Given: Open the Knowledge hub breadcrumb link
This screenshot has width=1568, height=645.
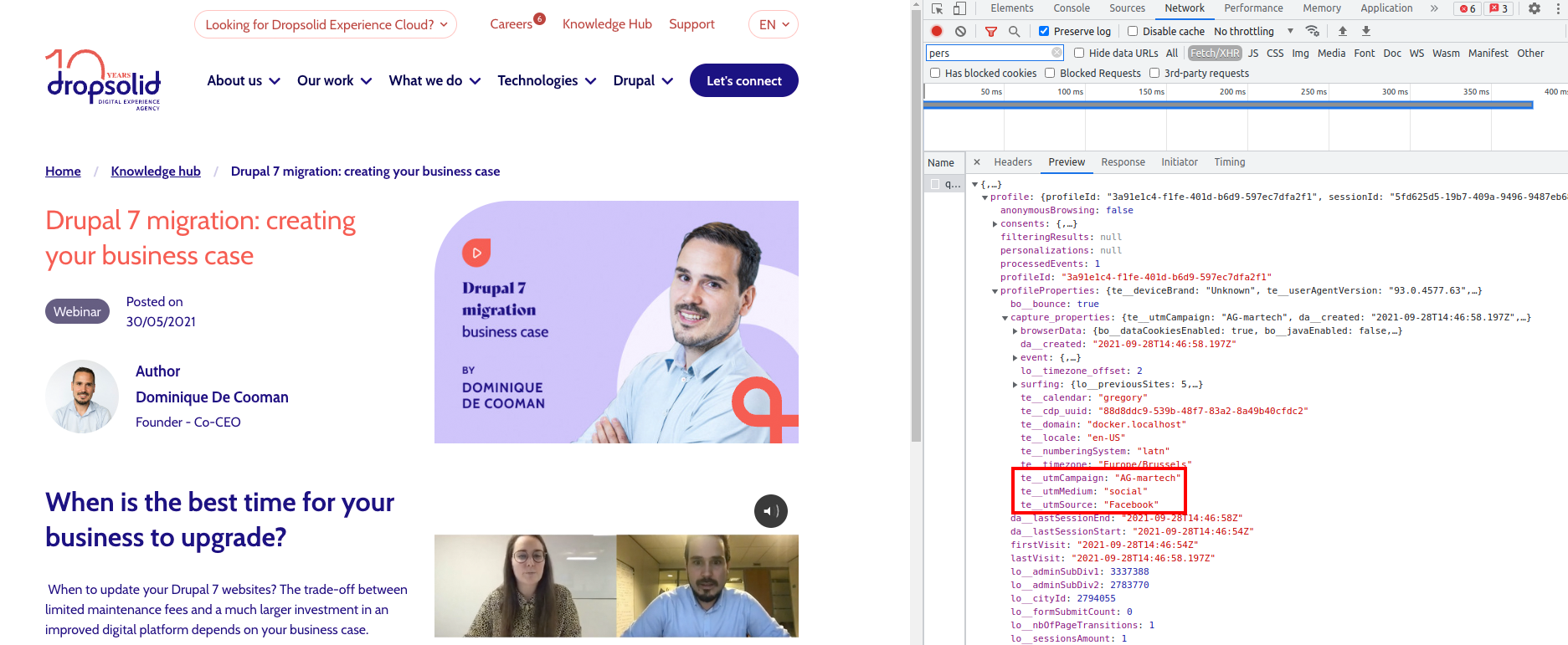Looking at the screenshot, I should point(156,171).
